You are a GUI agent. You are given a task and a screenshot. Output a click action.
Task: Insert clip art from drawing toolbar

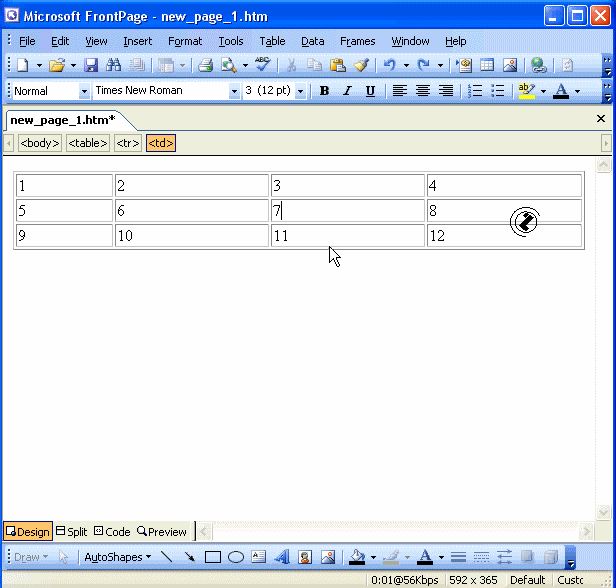[x=305, y=557]
